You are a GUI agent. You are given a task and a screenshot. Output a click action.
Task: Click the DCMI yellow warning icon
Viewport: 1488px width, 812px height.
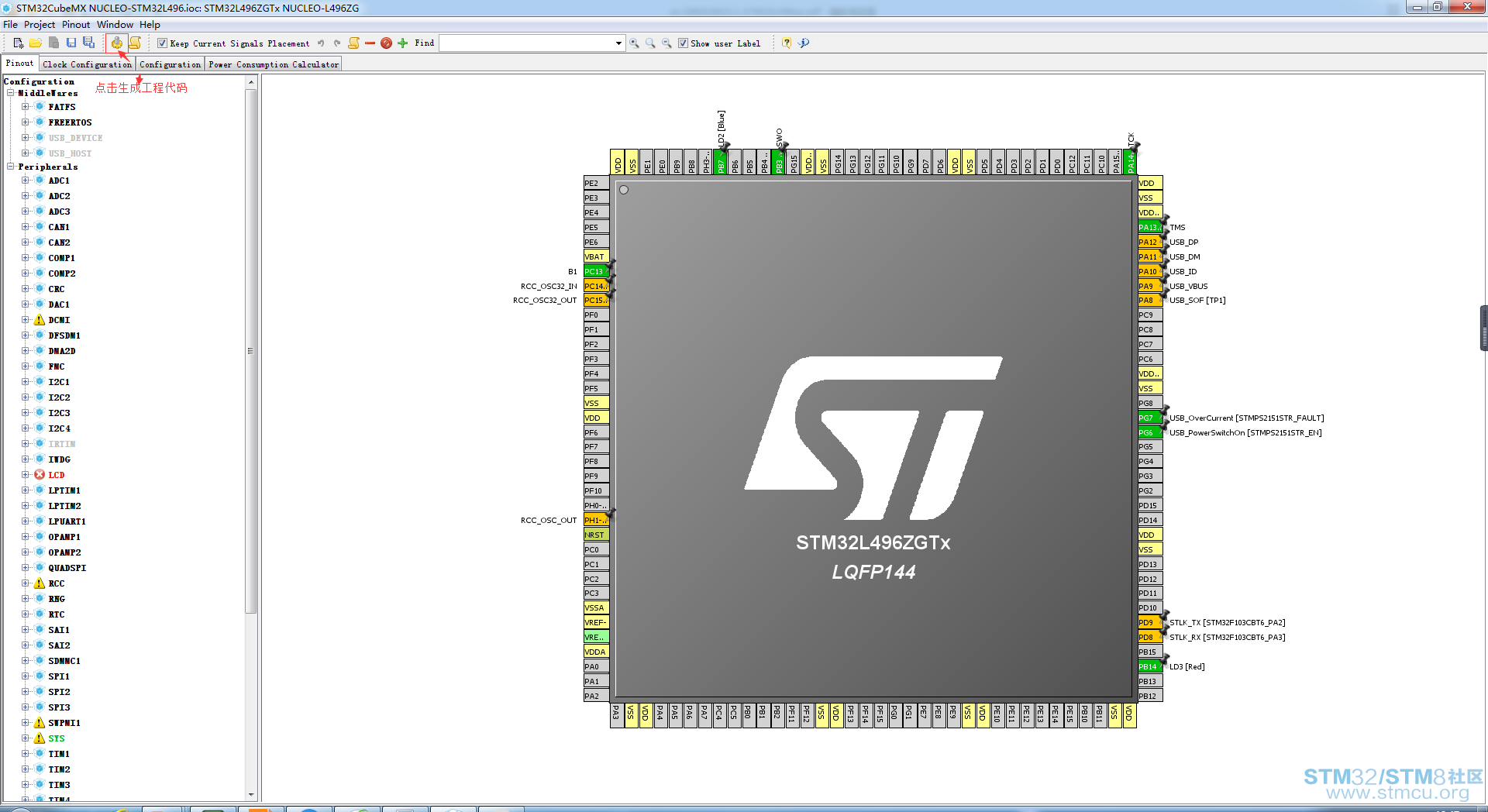point(40,320)
